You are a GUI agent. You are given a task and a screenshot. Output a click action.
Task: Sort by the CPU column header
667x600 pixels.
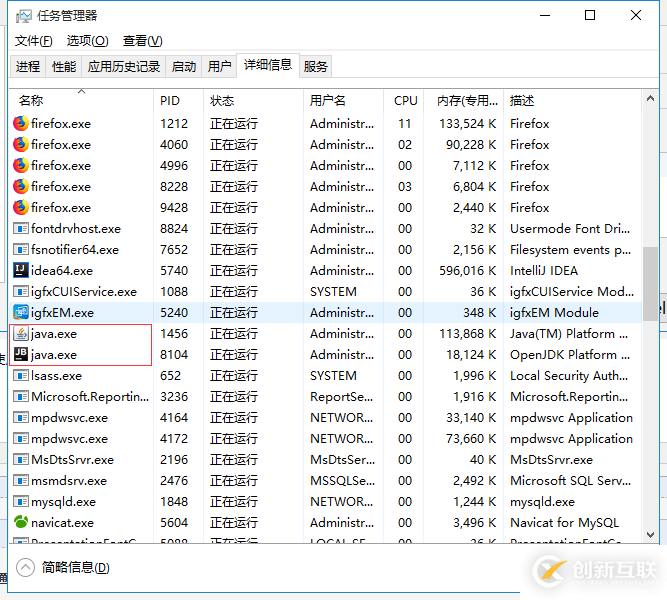(x=404, y=100)
